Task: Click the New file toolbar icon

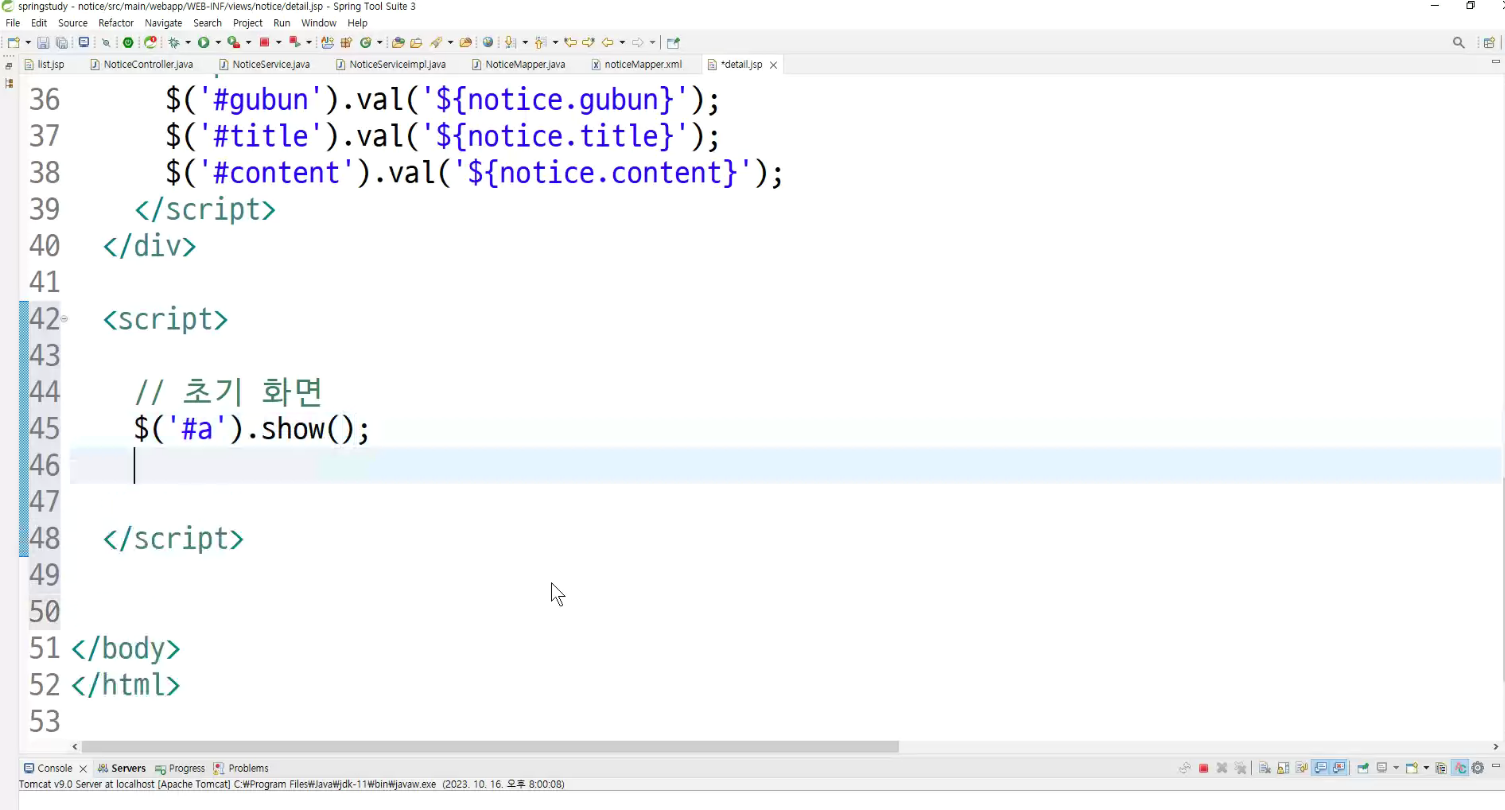Action: tap(13, 43)
